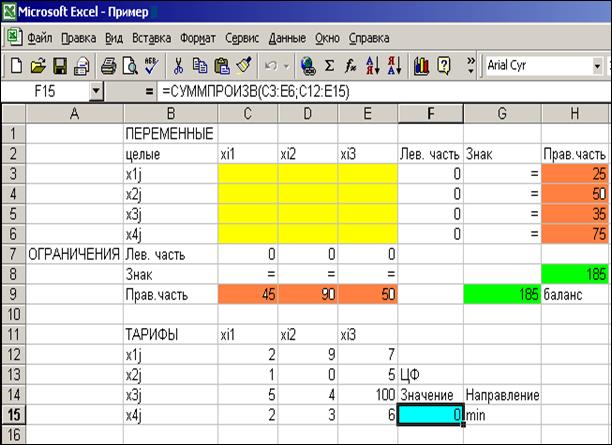Open Print Preview magnifier icon
Viewport: 612px width, 445px height.
point(130,66)
